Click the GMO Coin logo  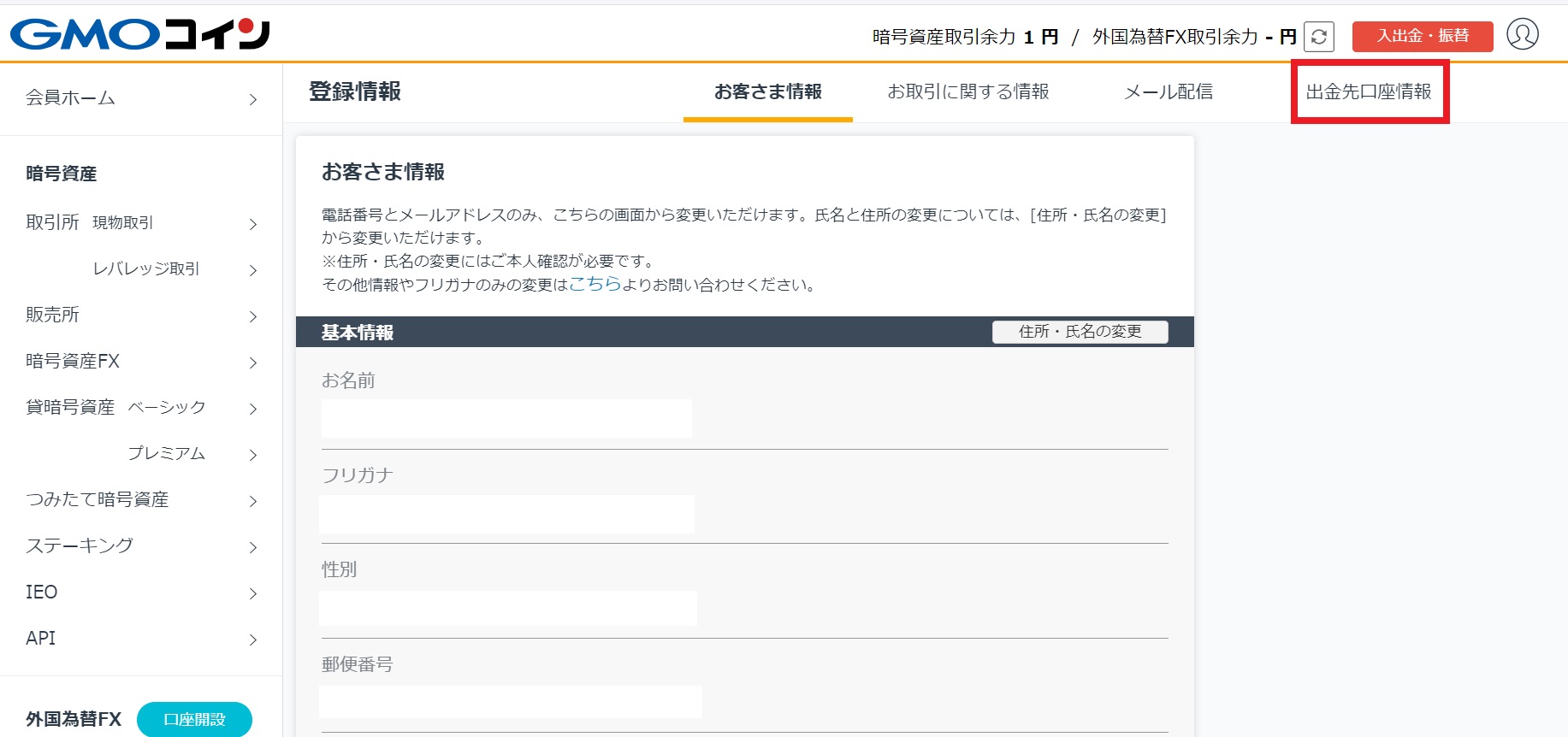pyautogui.click(x=140, y=34)
